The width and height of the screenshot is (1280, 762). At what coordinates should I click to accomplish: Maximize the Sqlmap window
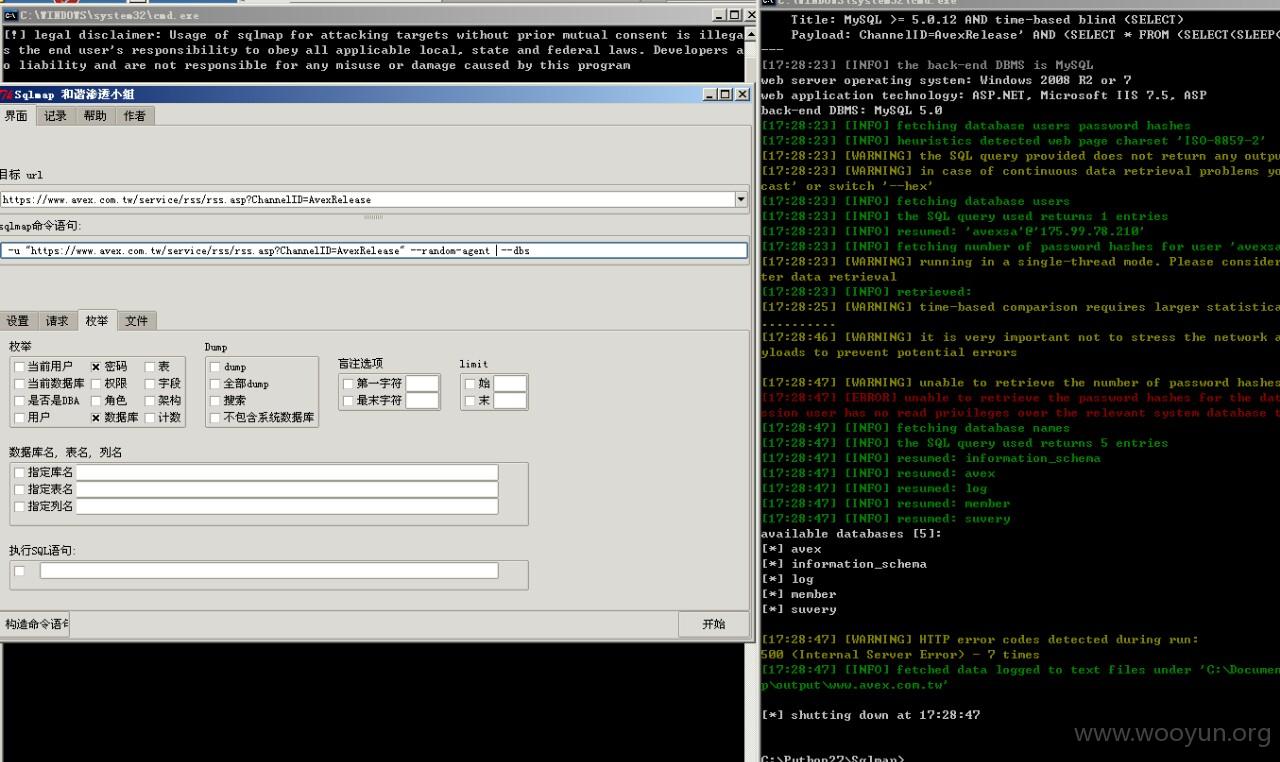pyautogui.click(x=725, y=94)
